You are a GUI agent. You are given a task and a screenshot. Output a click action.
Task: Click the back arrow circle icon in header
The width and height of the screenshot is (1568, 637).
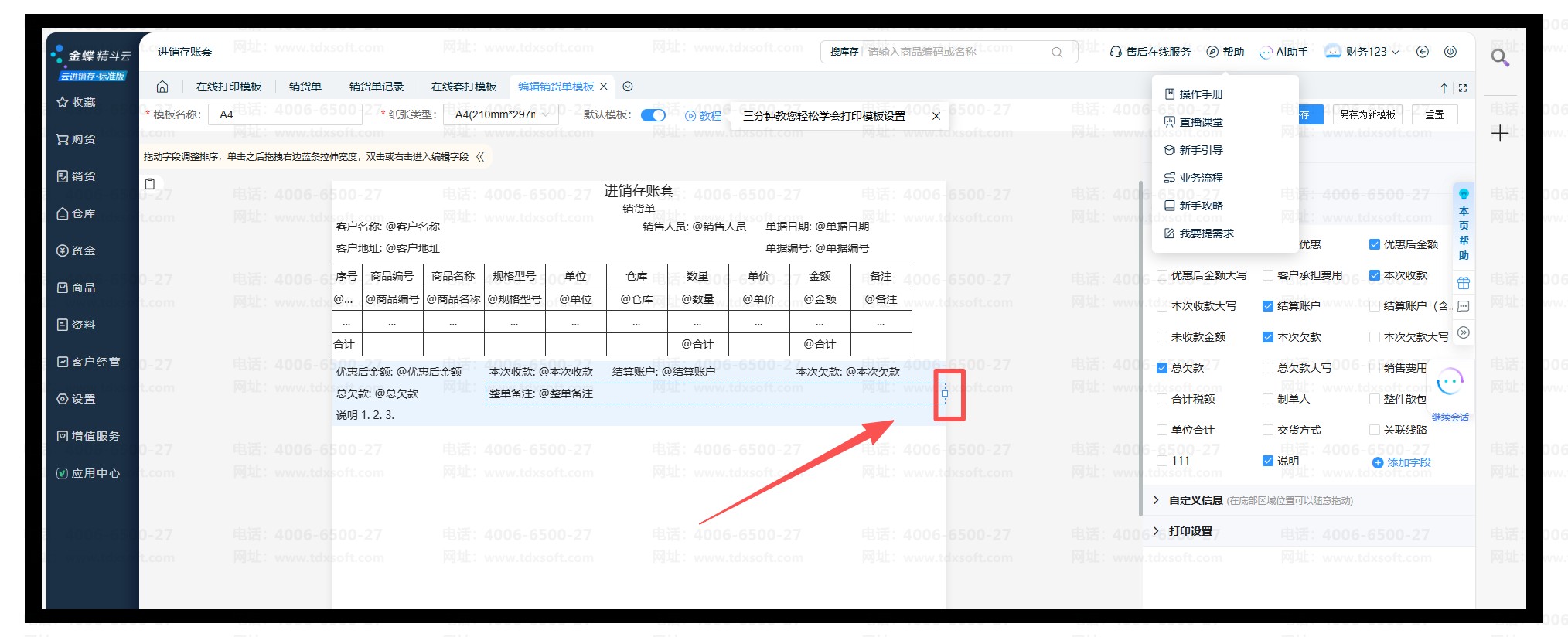[x=1423, y=52]
